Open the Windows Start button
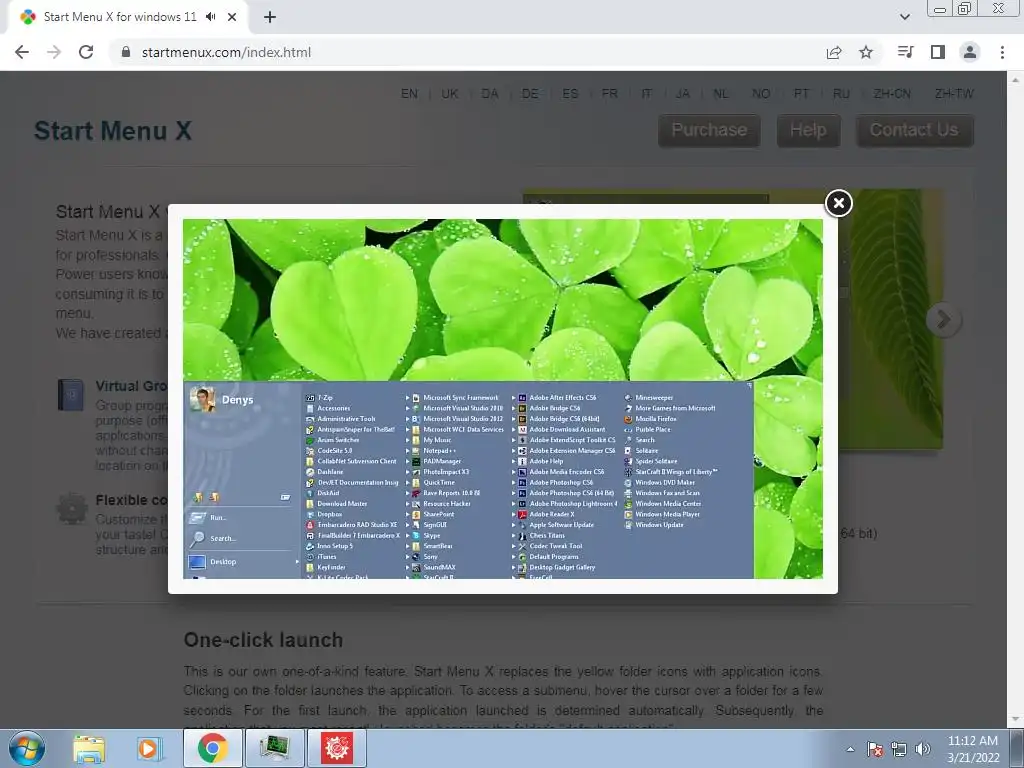 point(27,748)
